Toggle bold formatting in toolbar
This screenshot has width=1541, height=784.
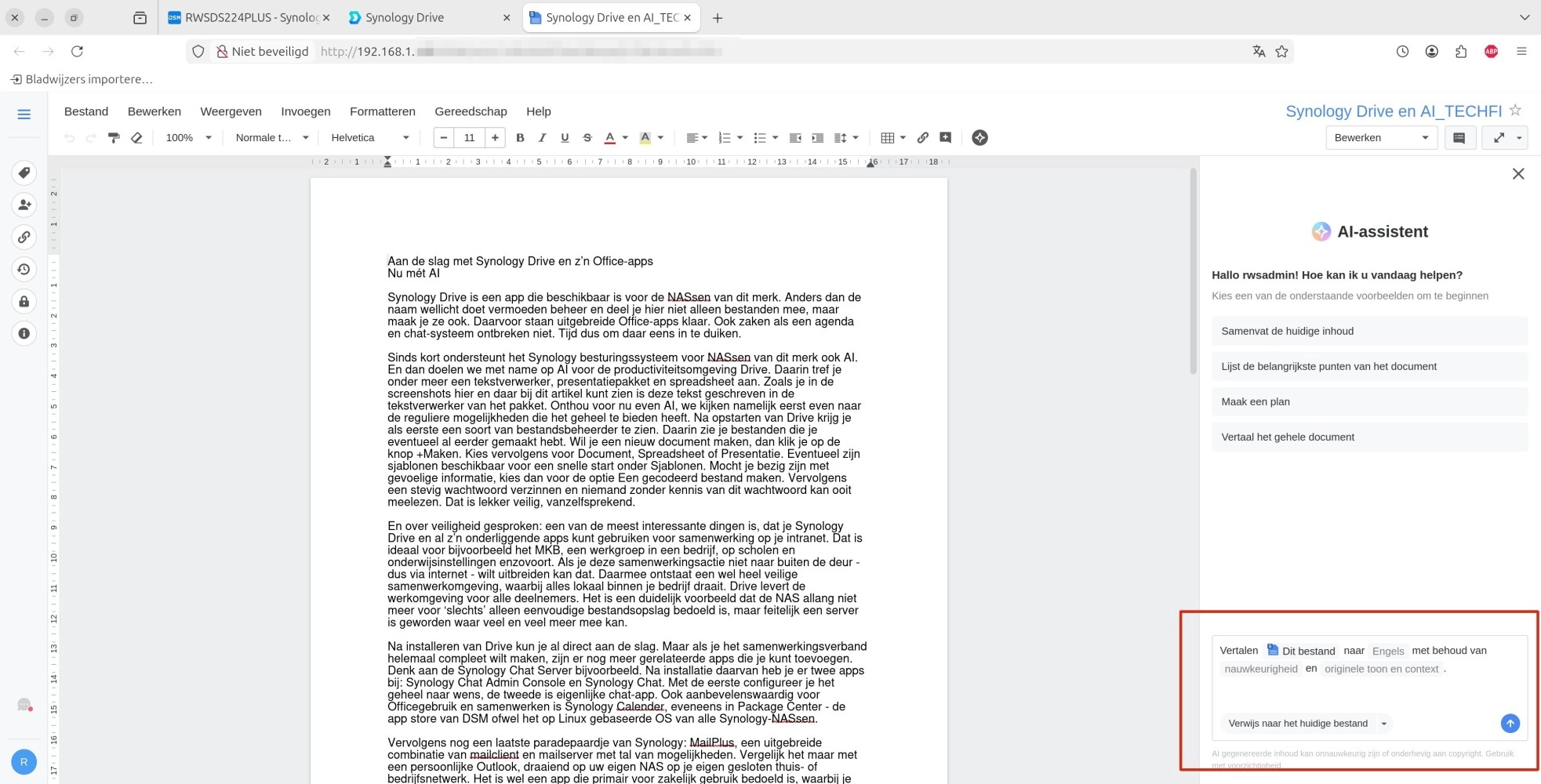520,138
